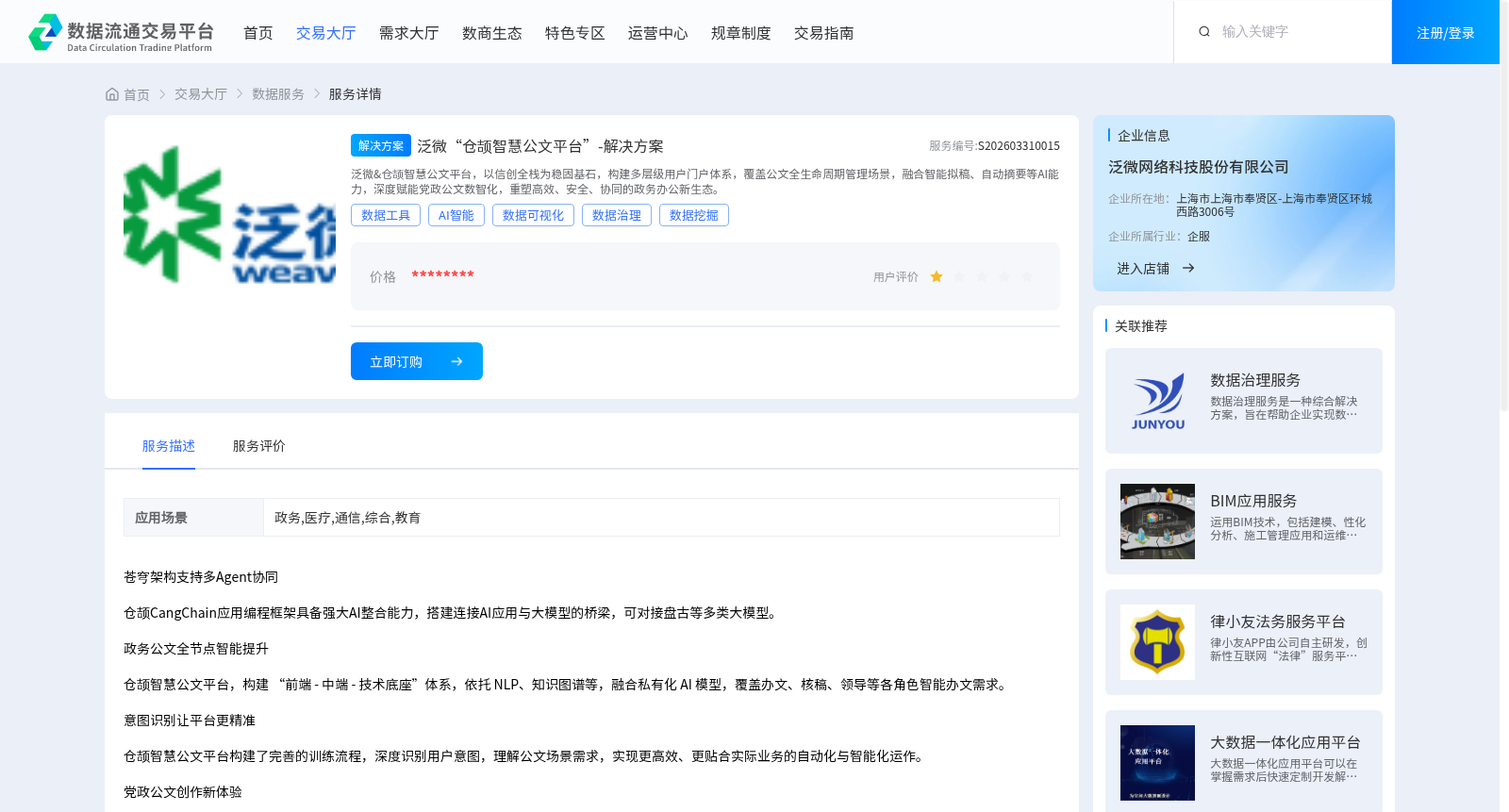Click the home icon in breadcrumb
Viewport: 1509px width, 812px height.
click(x=112, y=94)
